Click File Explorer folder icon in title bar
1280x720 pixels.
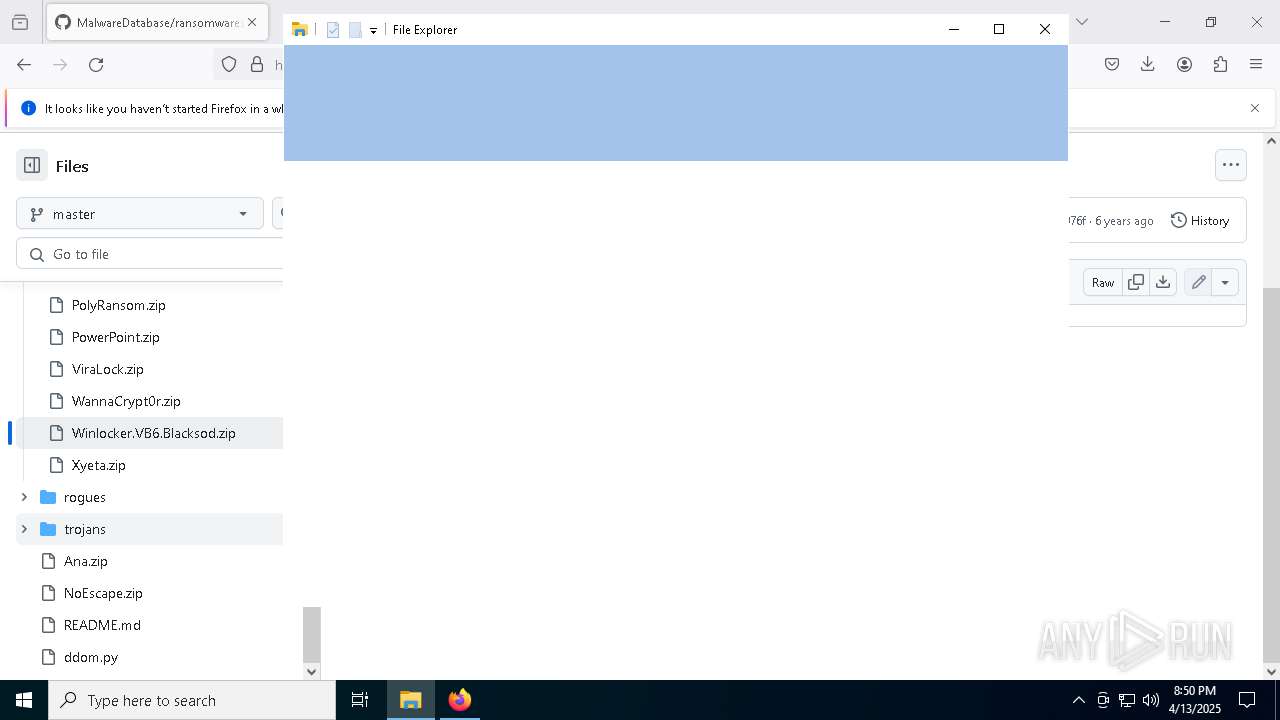(299, 30)
